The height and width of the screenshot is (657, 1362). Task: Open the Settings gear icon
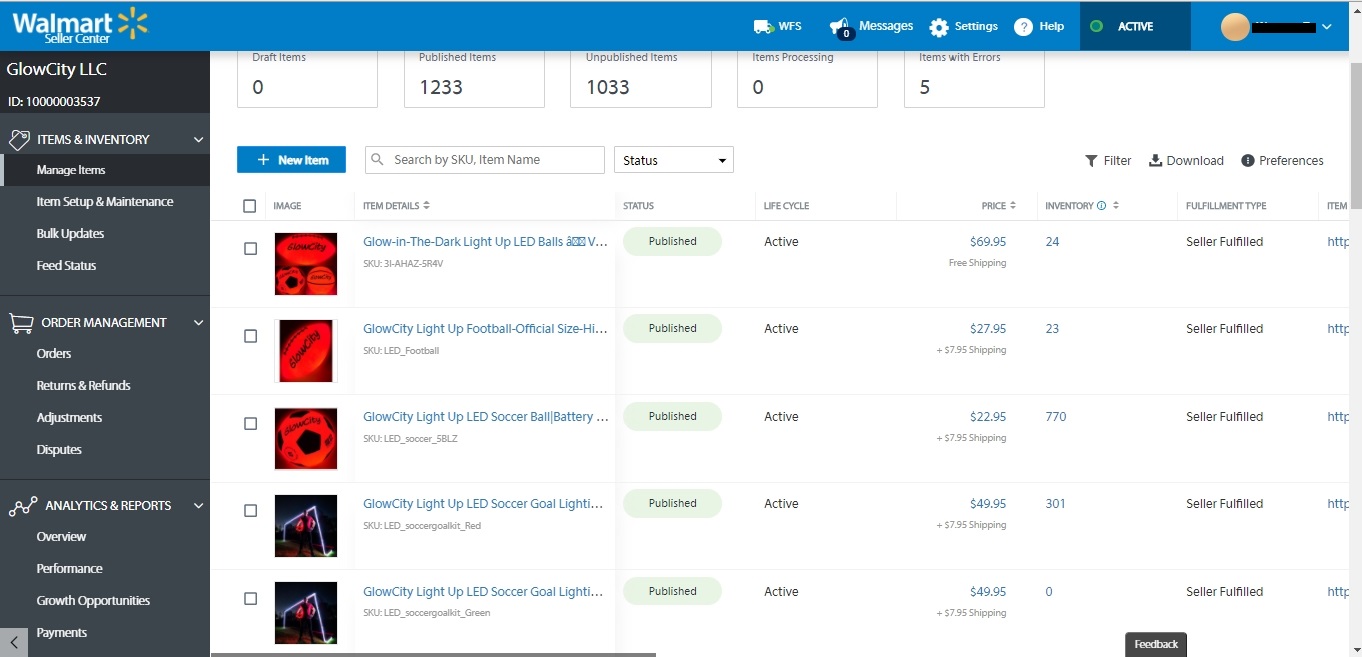click(938, 27)
